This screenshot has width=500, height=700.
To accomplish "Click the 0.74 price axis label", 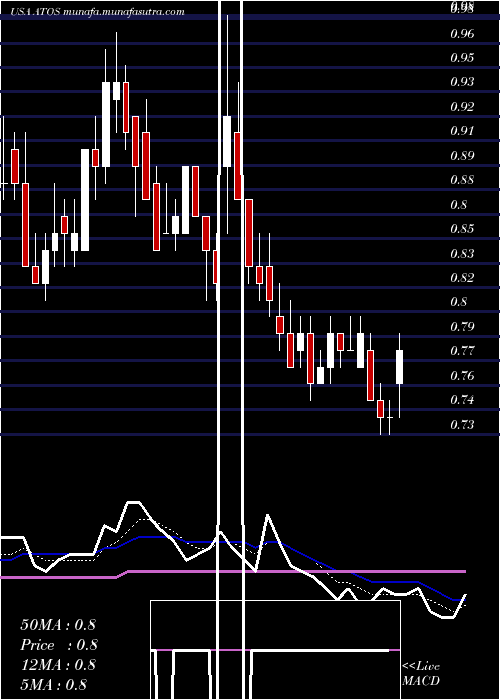I will pos(462,400).
